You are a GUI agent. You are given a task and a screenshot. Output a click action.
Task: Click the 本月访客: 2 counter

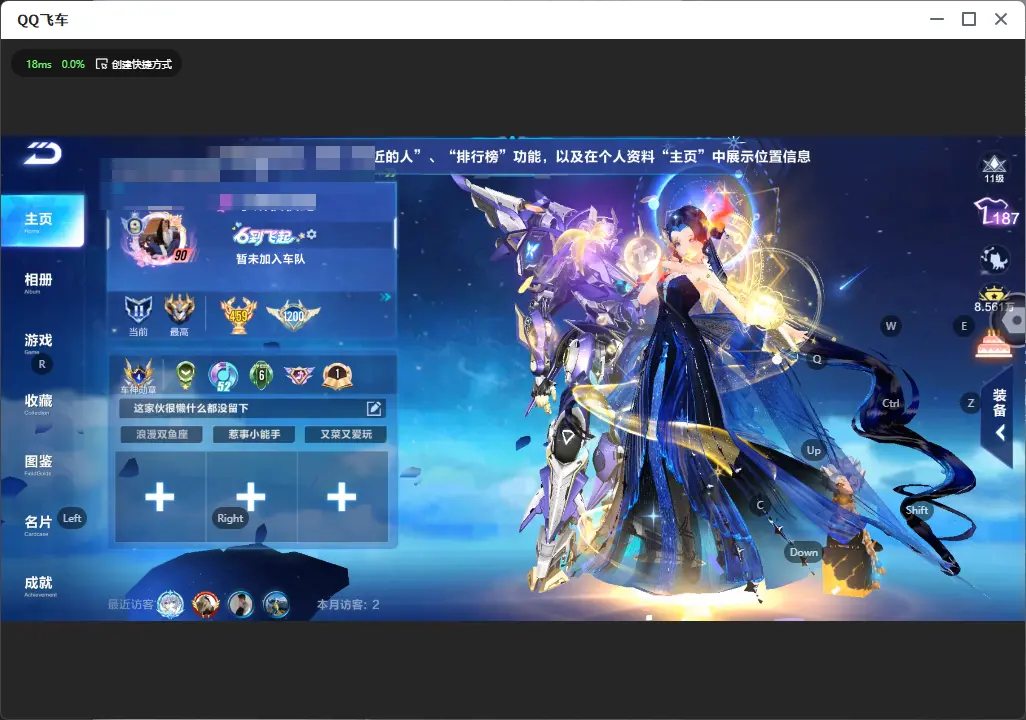tap(348, 605)
